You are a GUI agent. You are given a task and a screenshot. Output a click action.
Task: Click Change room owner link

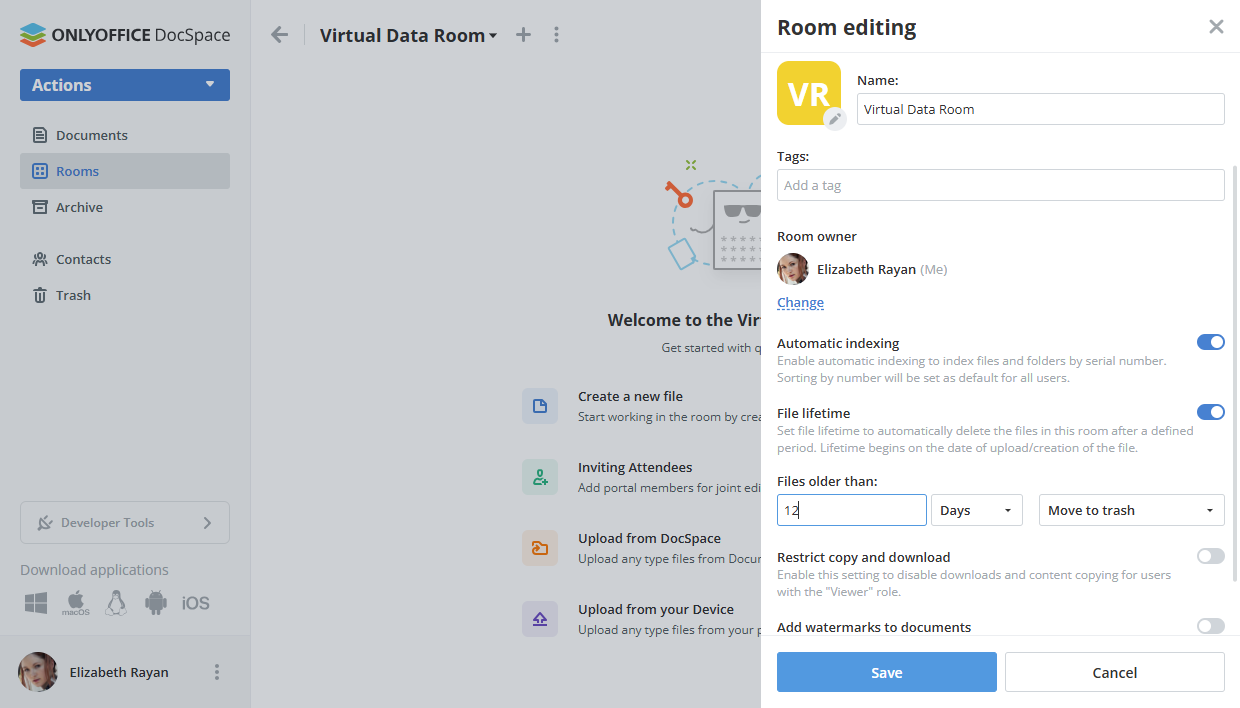click(800, 302)
